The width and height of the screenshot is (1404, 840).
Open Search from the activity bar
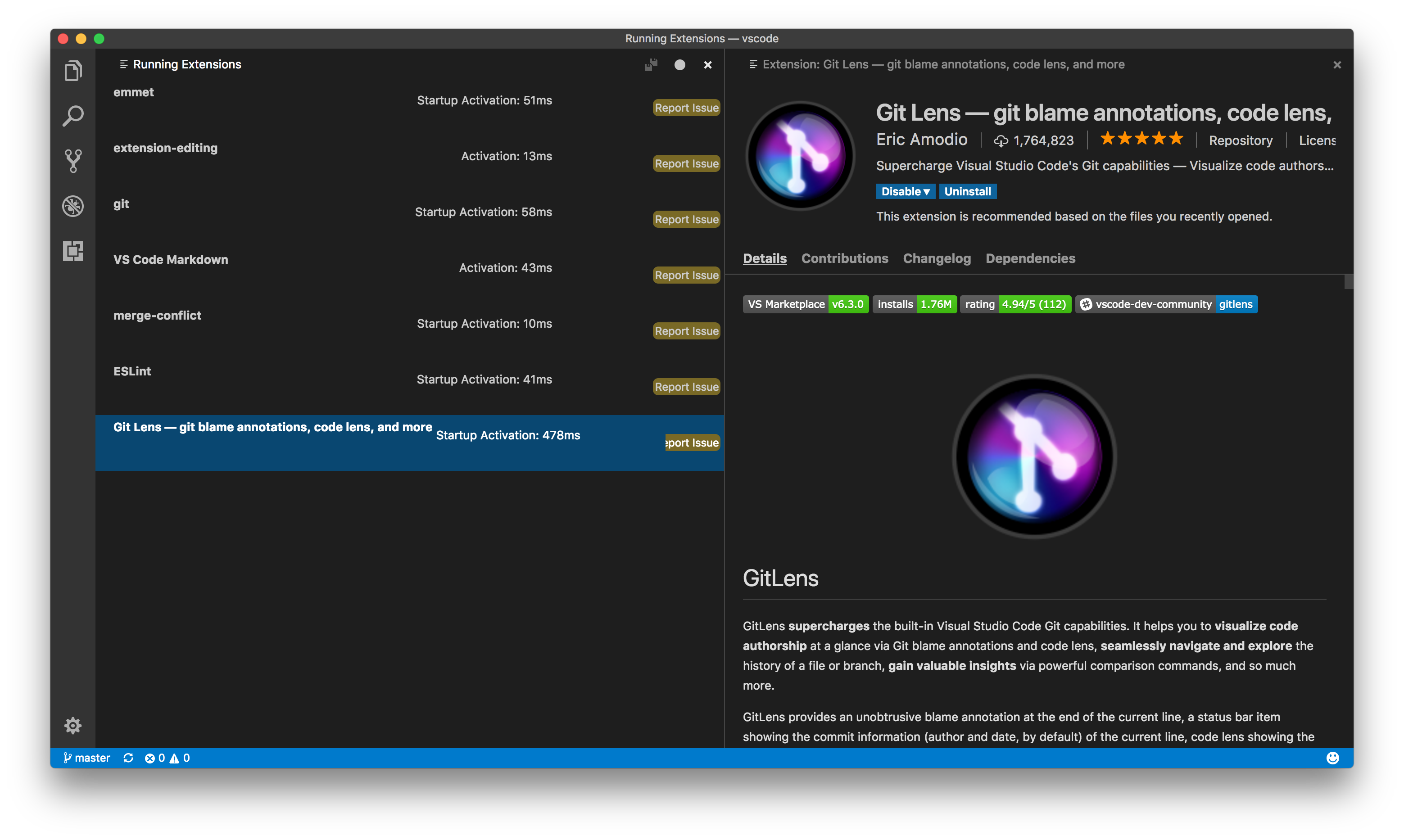pyautogui.click(x=73, y=115)
